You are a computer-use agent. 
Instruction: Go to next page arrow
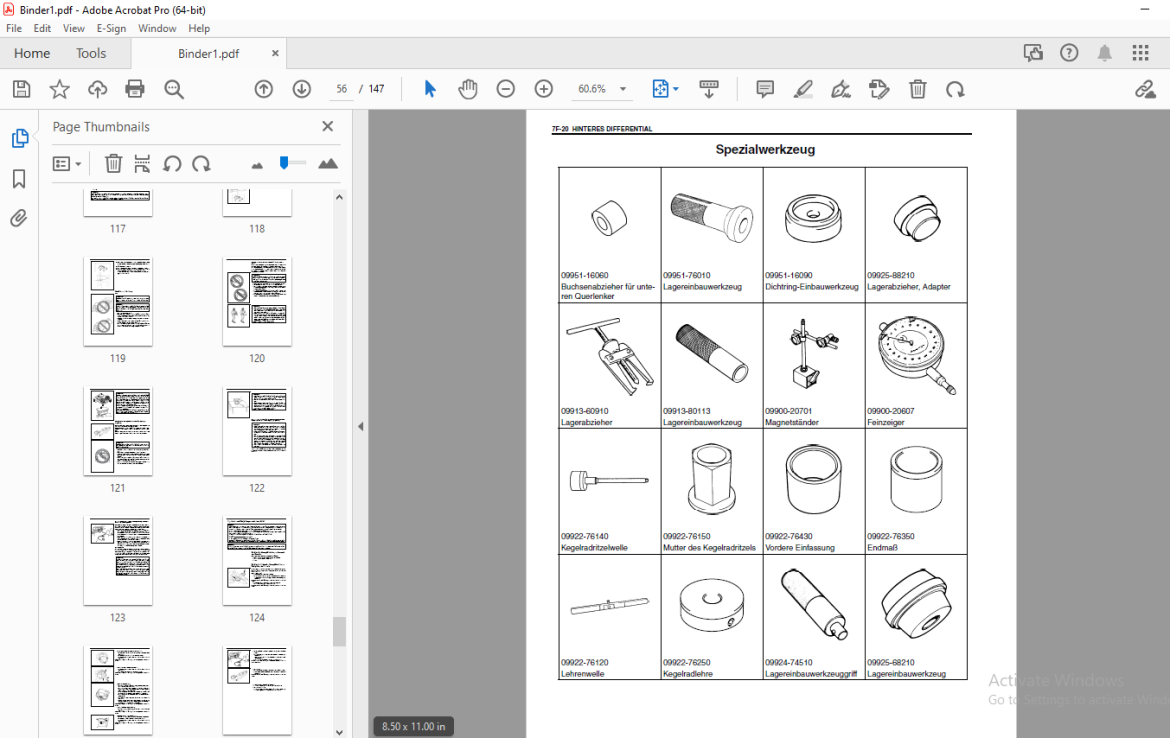pyautogui.click(x=301, y=90)
